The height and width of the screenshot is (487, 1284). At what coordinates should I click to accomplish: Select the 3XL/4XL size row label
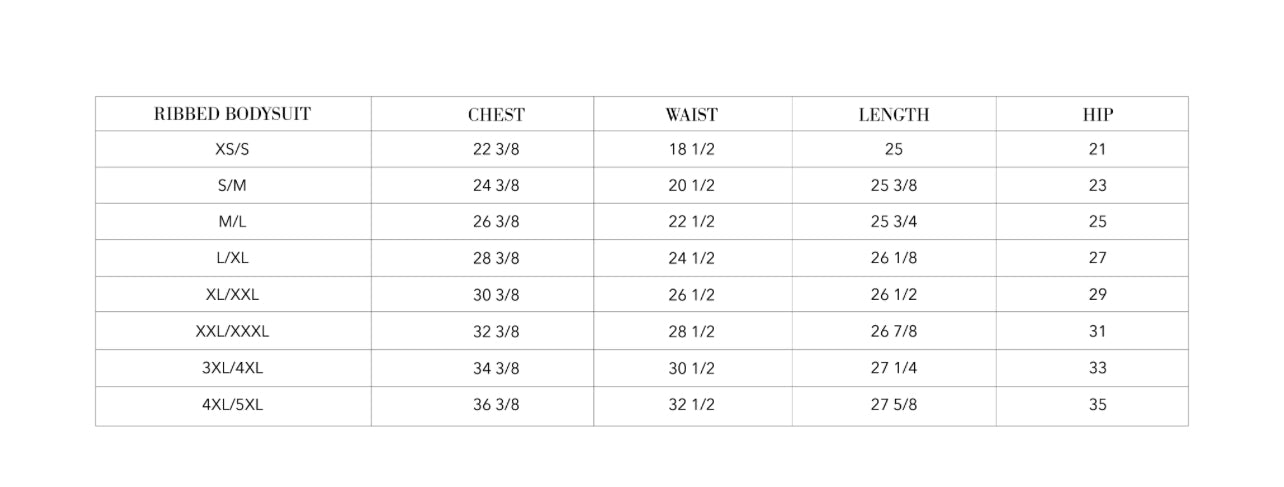pos(232,368)
